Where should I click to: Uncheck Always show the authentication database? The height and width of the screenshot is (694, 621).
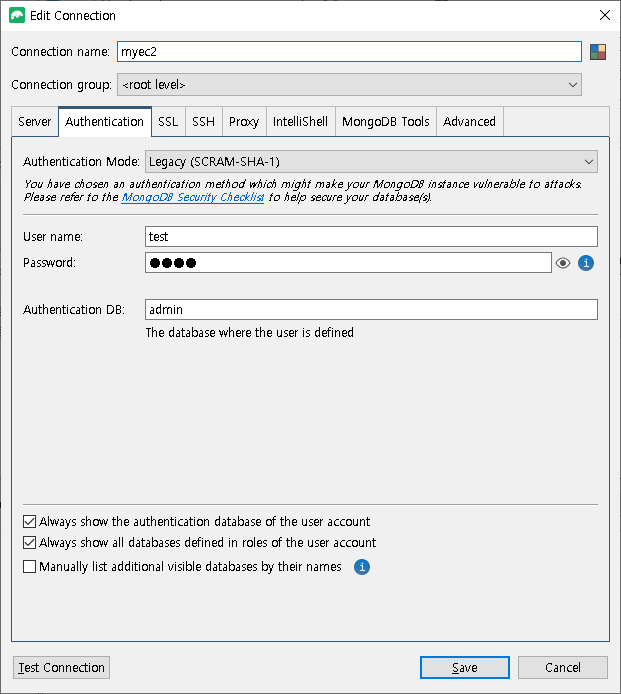pyautogui.click(x=29, y=521)
